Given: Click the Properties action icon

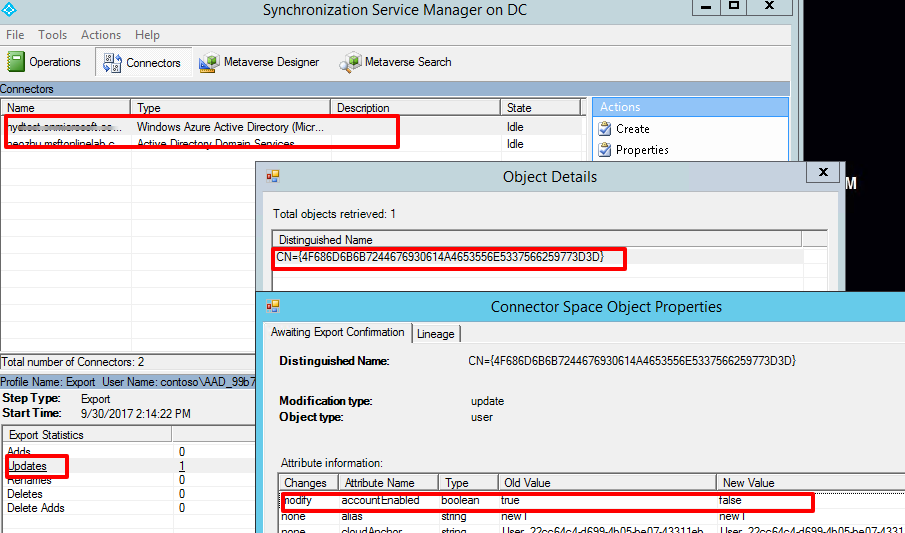Looking at the screenshot, I should click(605, 150).
